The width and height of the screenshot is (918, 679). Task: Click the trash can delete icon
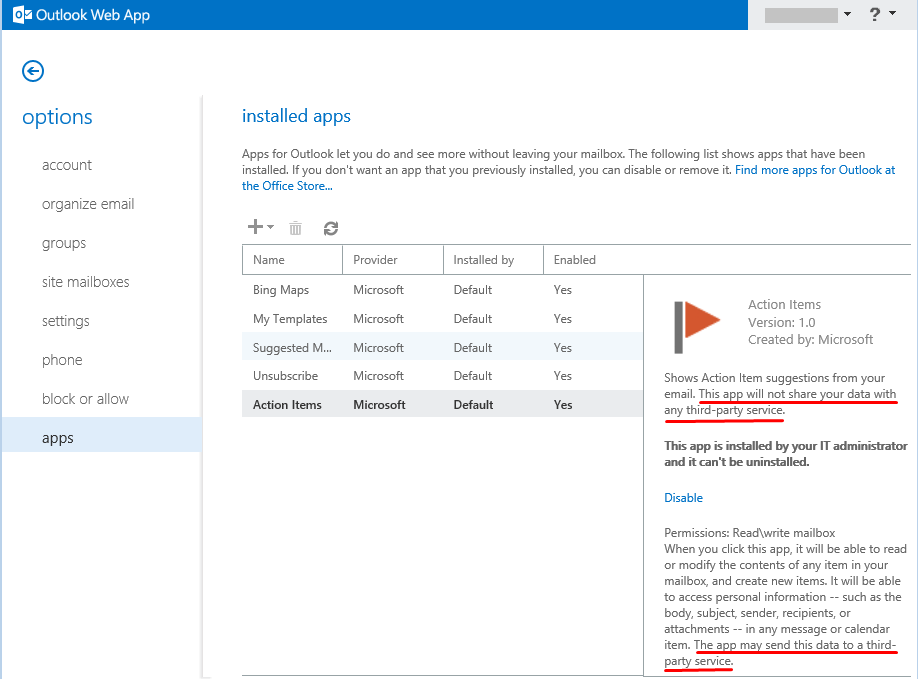[x=295, y=228]
